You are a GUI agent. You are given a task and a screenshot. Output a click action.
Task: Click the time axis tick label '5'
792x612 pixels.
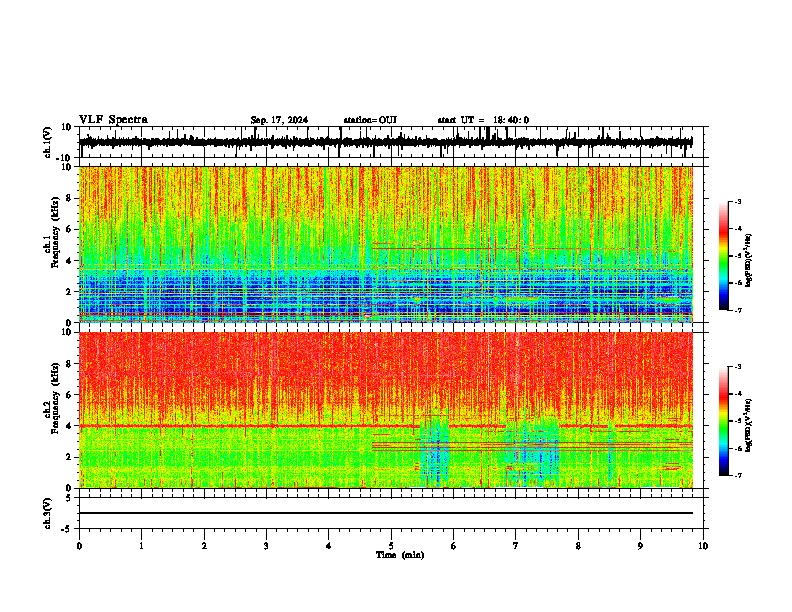coord(391,546)
